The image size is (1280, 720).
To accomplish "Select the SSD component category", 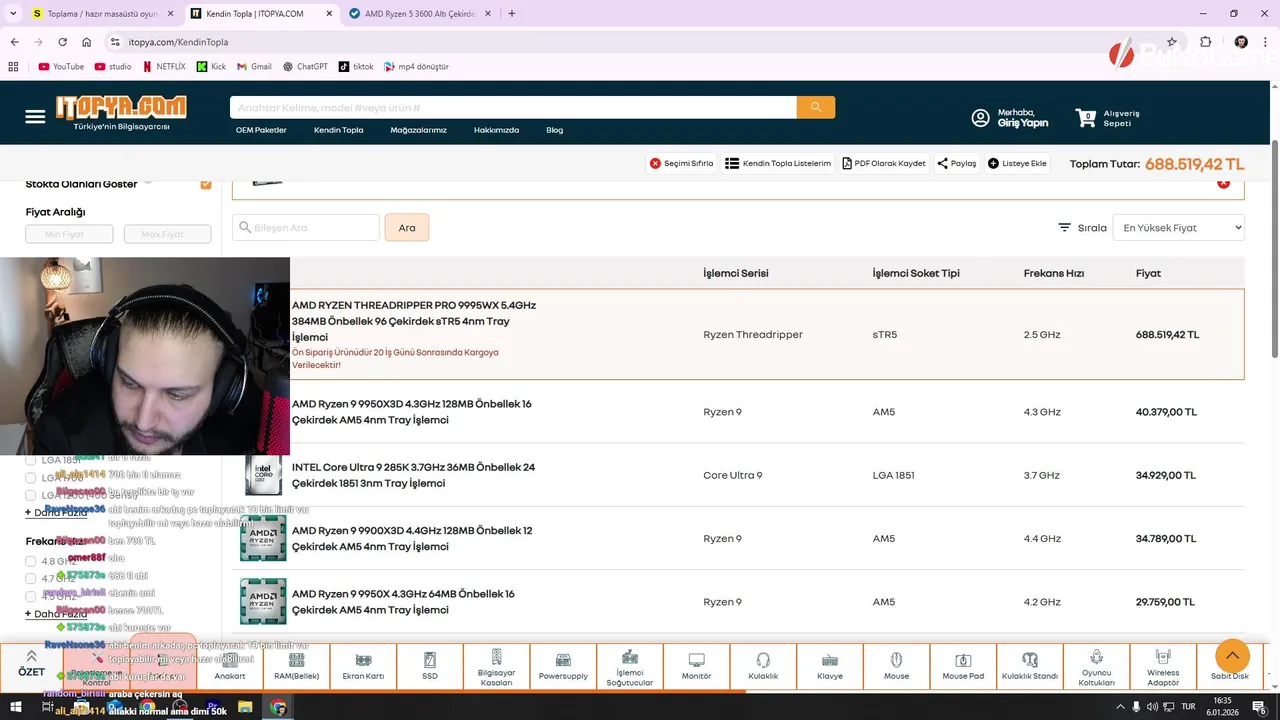I will [430, 667].
